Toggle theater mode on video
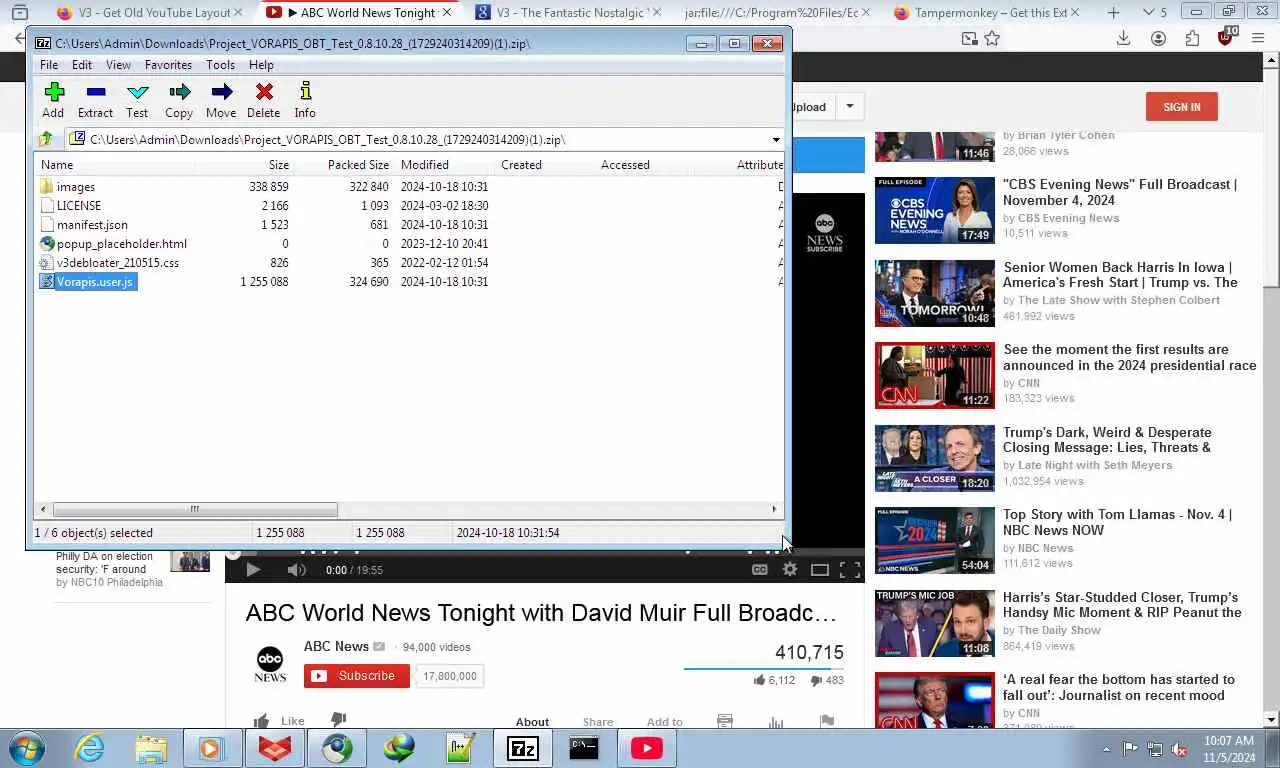The image size is (1280, 768). tap(820, 570)
